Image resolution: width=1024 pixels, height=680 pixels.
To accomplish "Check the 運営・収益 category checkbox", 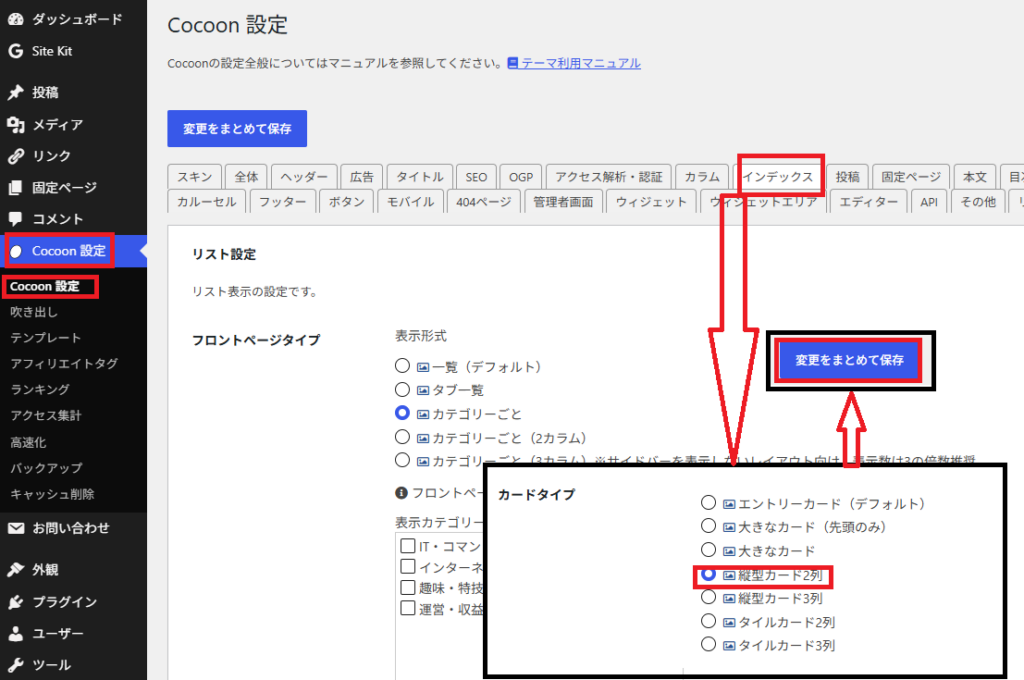I will 408,608.
